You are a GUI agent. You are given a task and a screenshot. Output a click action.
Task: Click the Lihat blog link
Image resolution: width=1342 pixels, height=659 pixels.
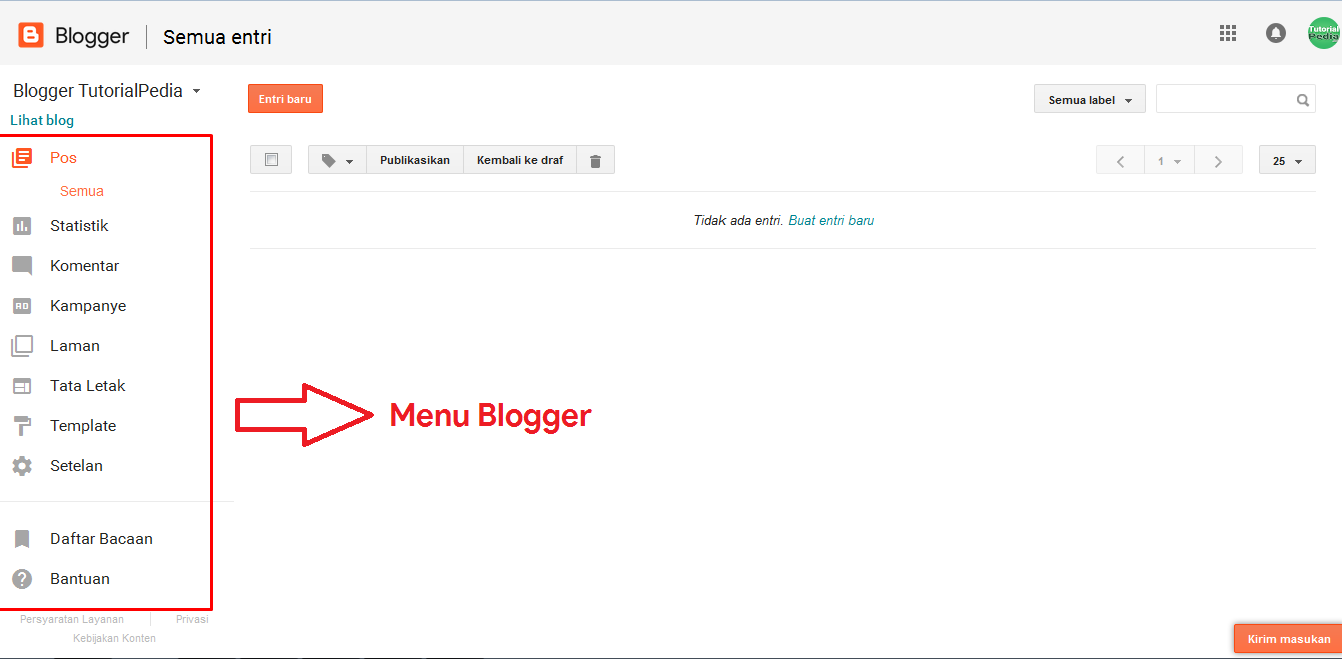click(x=42, y=120)
